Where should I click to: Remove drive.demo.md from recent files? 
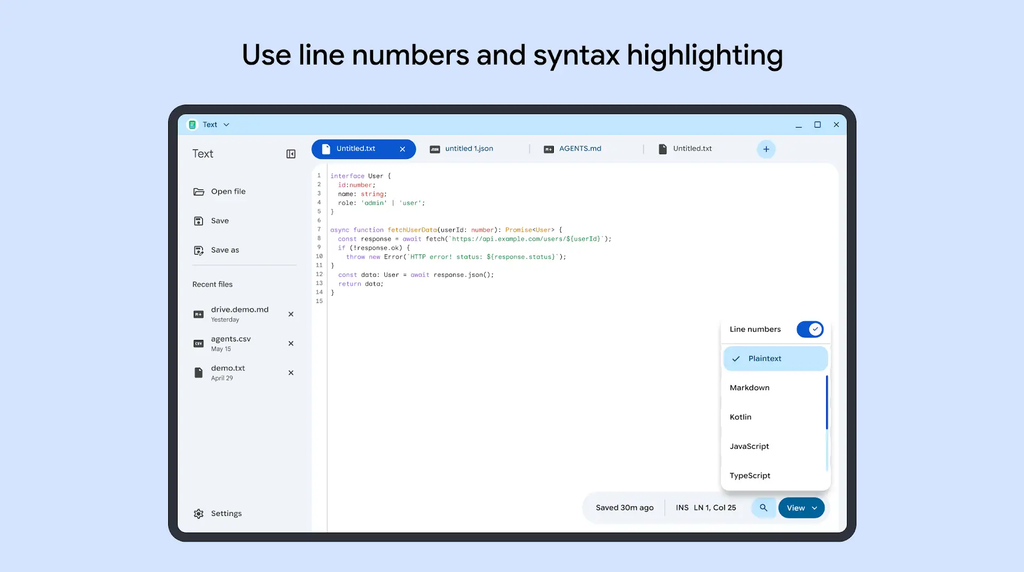[x=291, y=315]
